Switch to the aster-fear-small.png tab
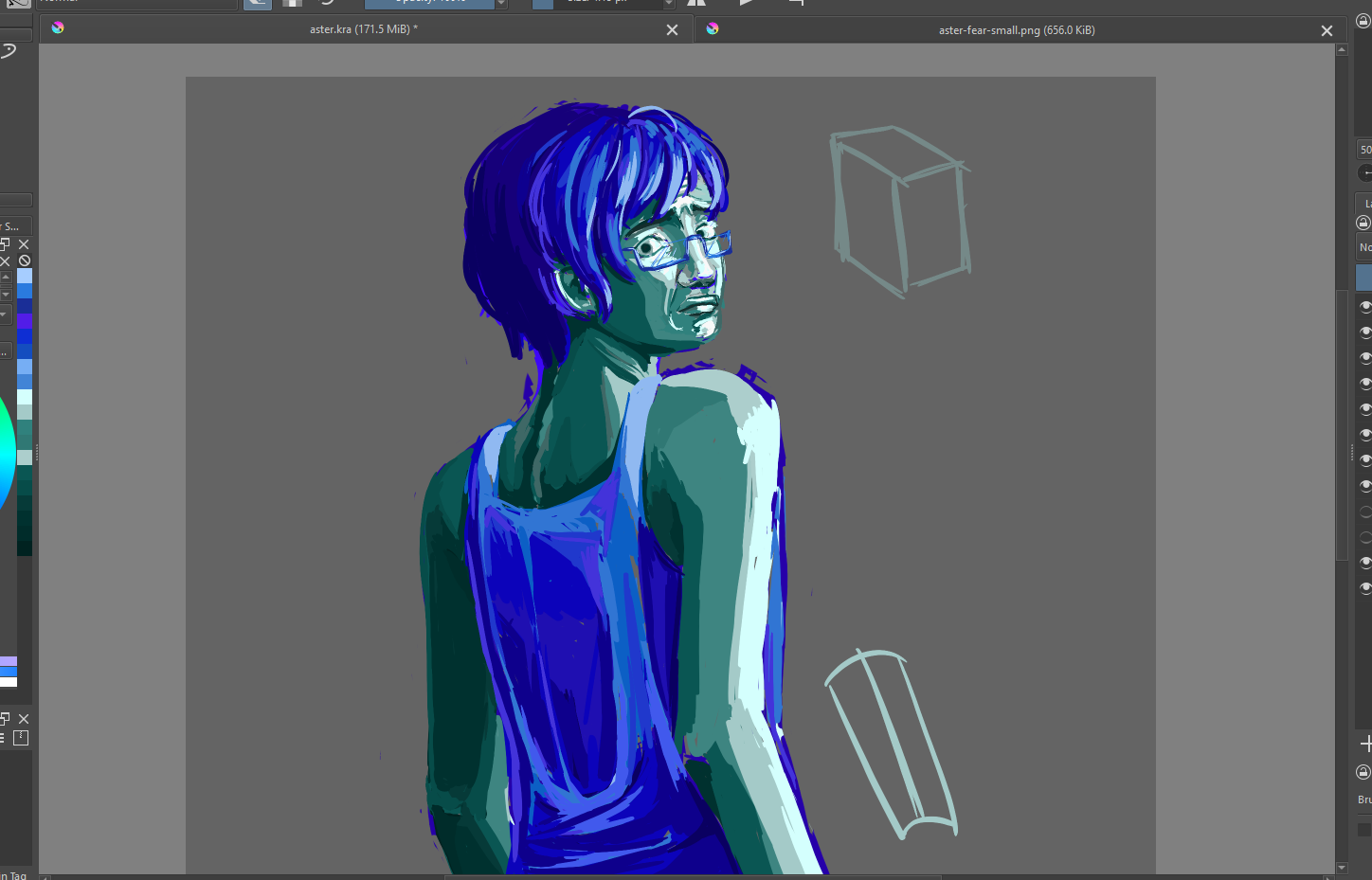The width and height of the screenshot is (1372, 880). point(1016,30)
